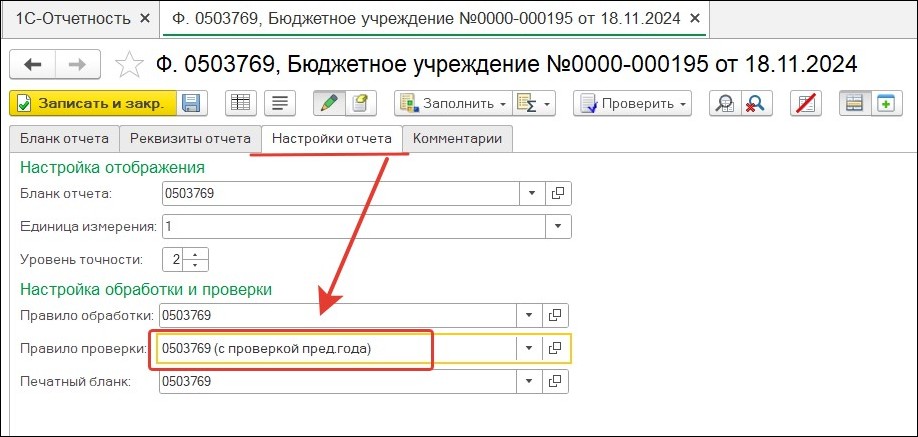Click the save diskette icon
This screenshot has width=918, height=437.
pyautogui.click(x=191, y=103)
